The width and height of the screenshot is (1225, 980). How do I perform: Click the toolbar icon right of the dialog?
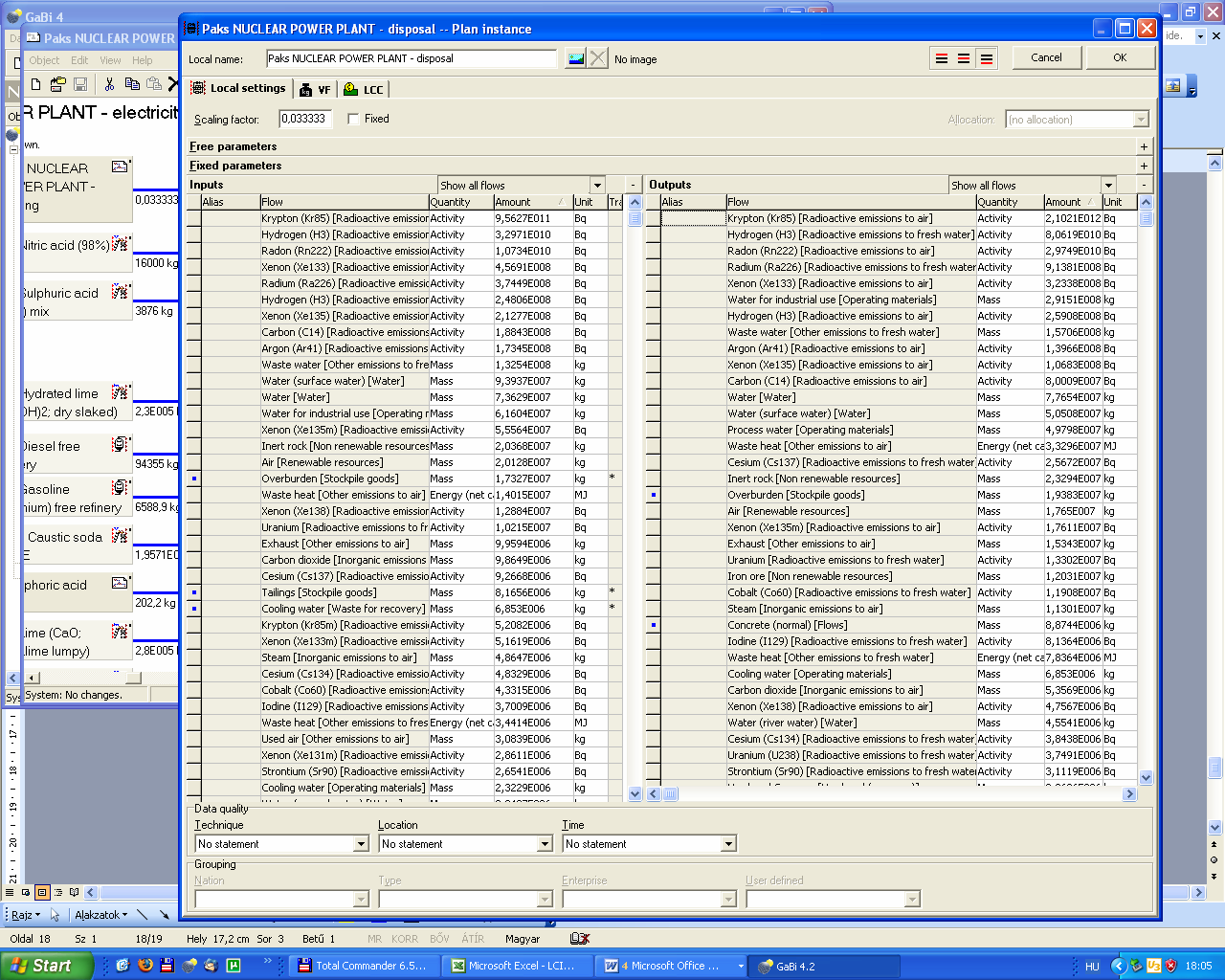(1173, 86)
